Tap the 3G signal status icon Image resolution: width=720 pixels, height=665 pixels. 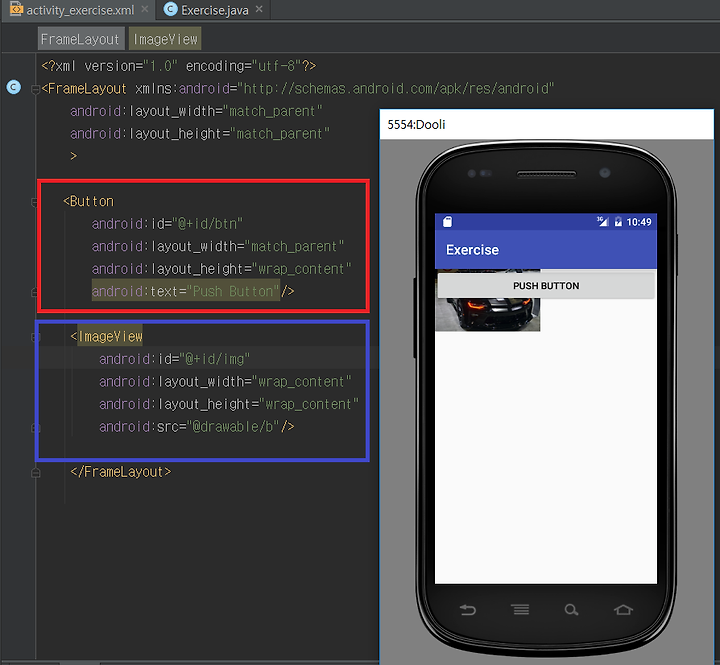tap(602, 221)
